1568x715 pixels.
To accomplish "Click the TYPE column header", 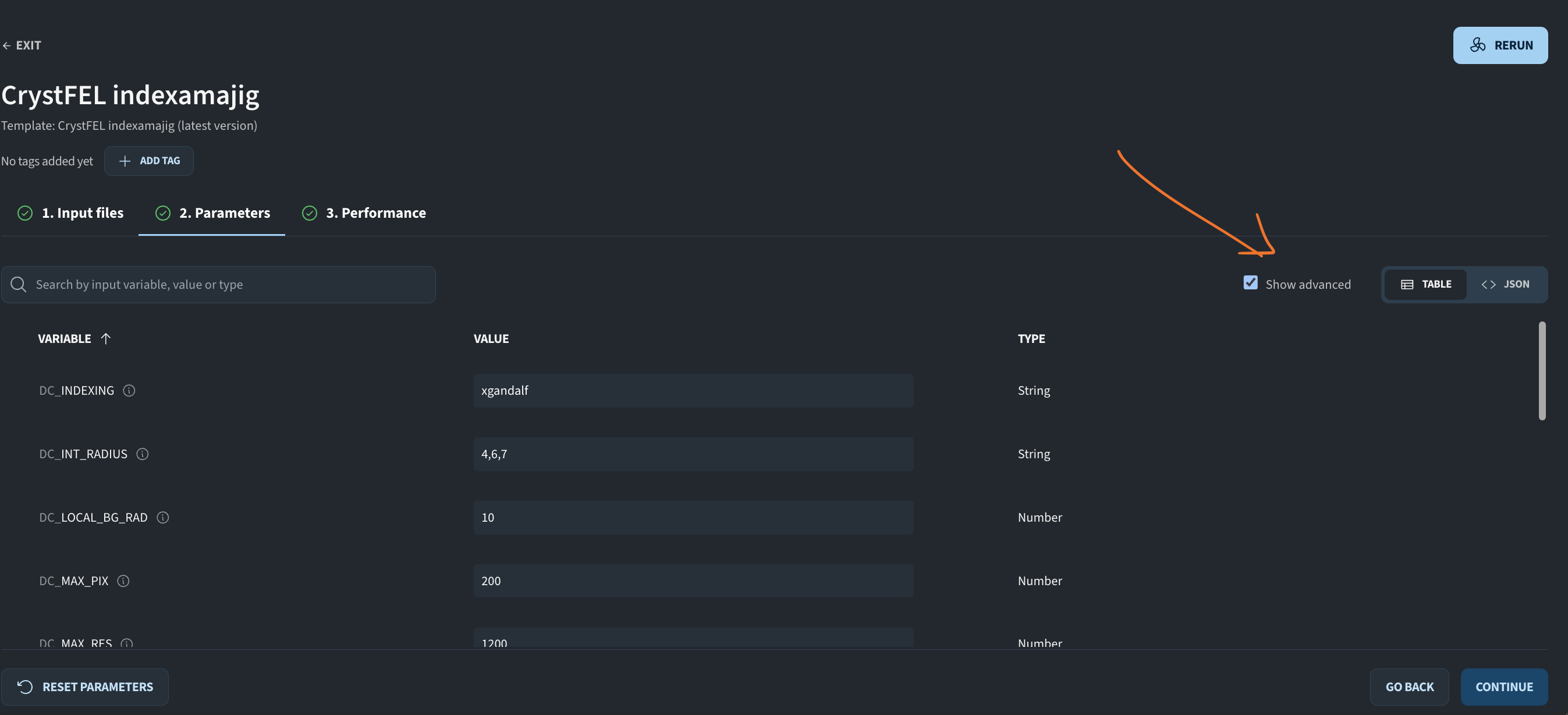I will click(1031, 339).
